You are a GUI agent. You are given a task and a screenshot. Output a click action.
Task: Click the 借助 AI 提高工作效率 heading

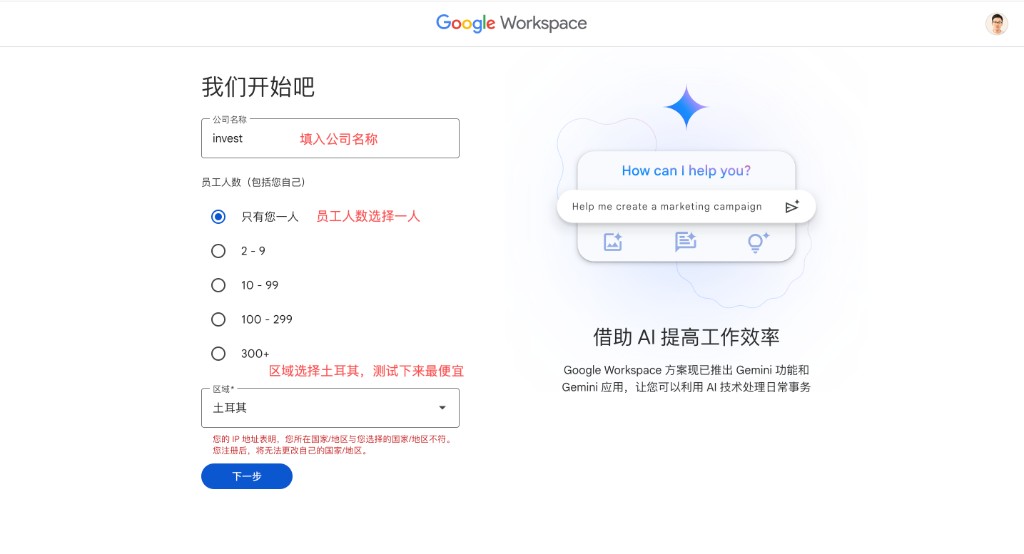point(686,337)
